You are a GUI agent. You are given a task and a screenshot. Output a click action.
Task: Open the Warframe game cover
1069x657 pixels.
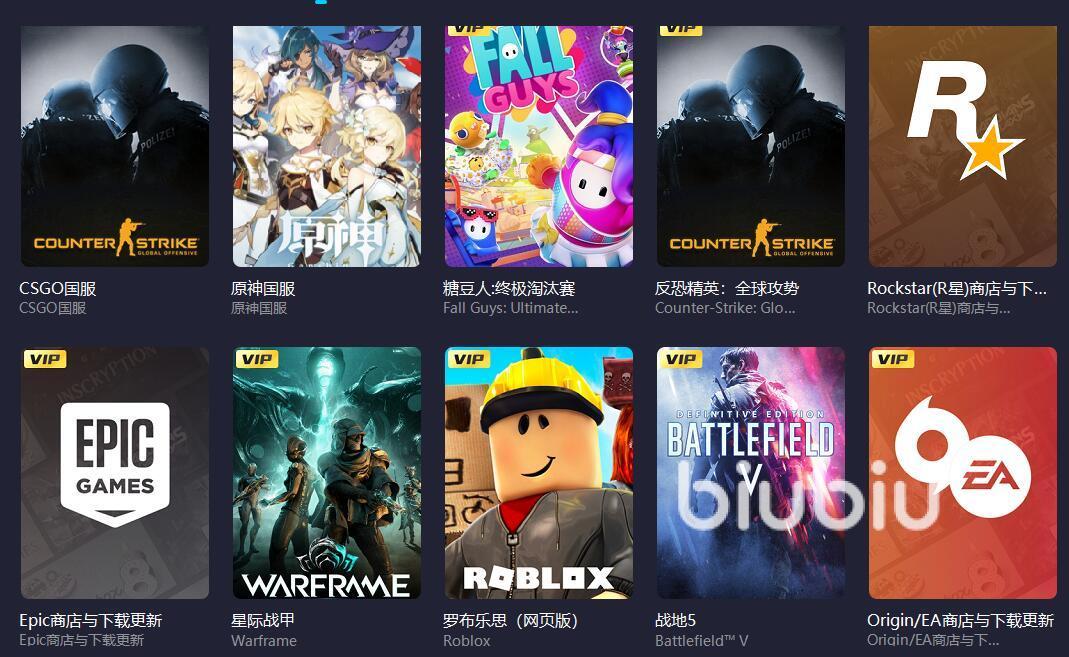[x=327, y=473]
